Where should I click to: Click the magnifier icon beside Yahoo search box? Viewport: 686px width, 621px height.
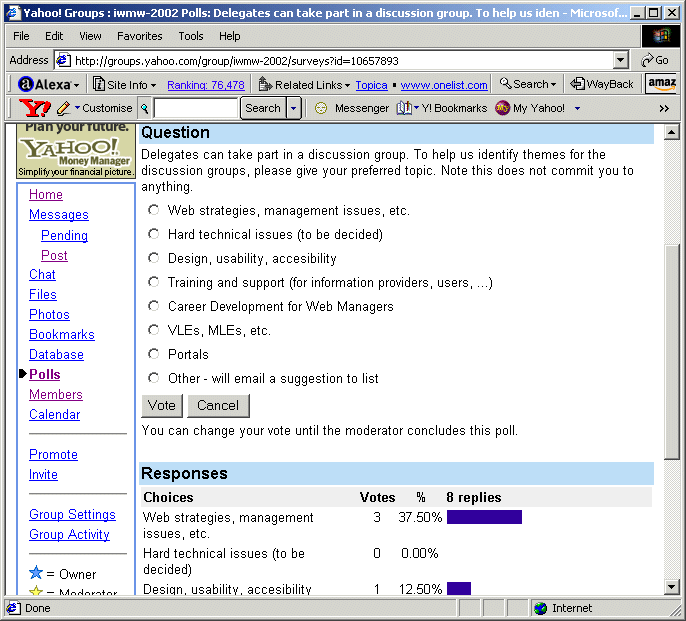[144, 108]
